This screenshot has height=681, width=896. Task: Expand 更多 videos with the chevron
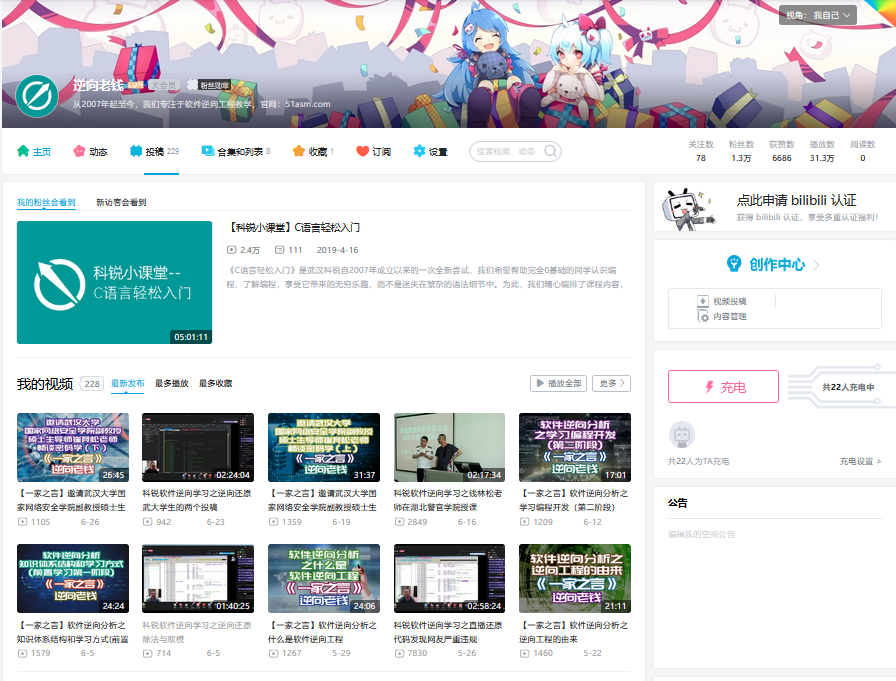pyautogui.click(x=611, y=383)
